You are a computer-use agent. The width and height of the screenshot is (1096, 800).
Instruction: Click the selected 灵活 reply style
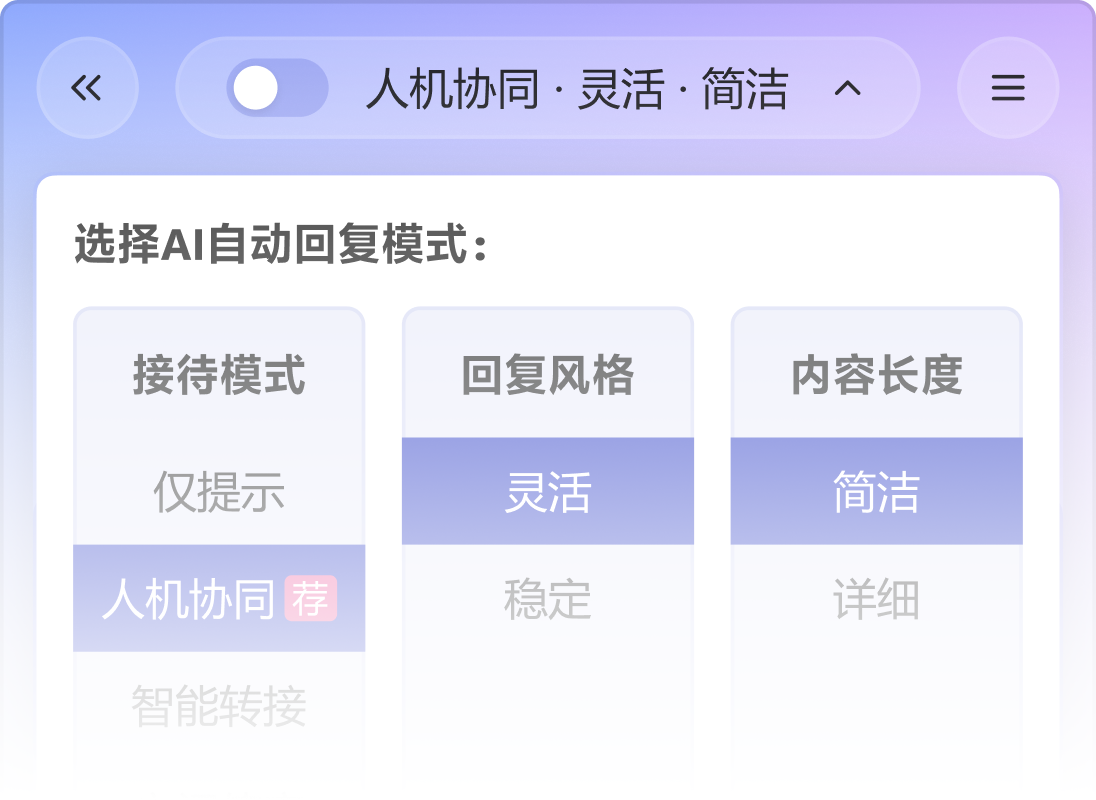tap(547, 490)
